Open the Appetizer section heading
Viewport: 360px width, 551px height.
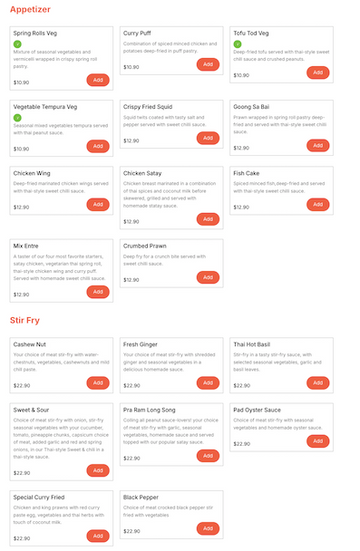coord(30,9)
